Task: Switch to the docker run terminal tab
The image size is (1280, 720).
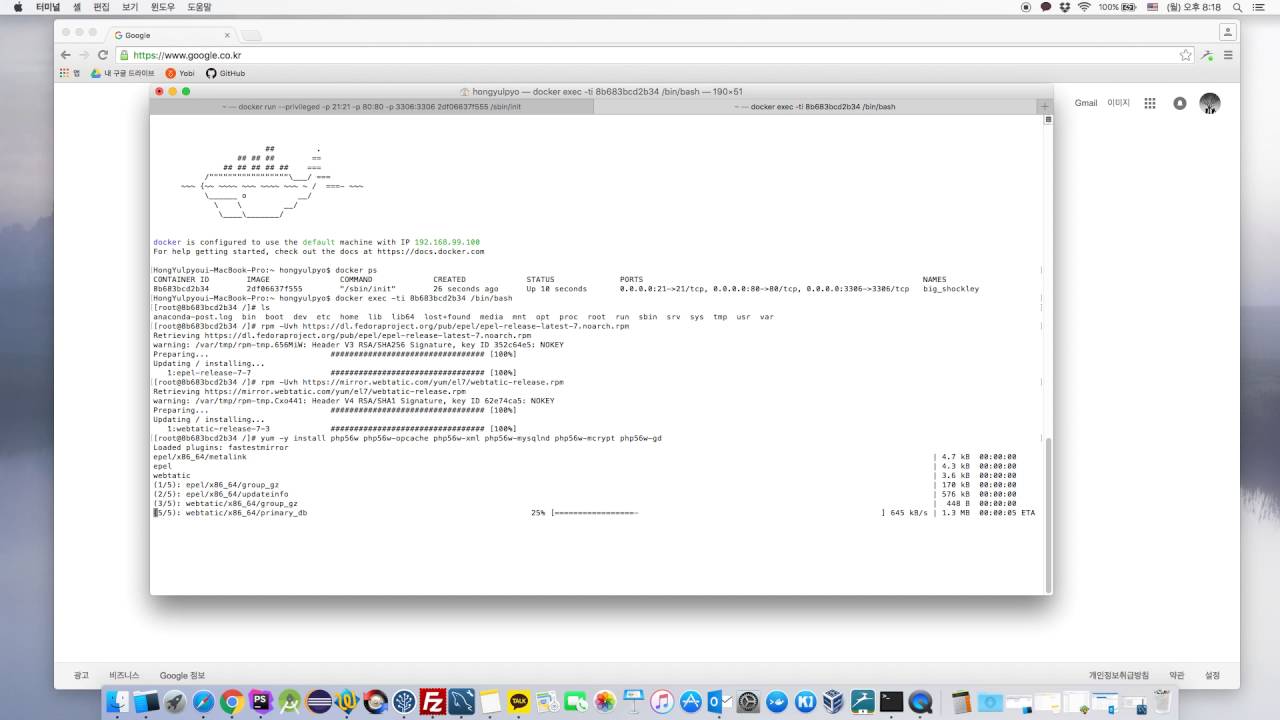Action: click(372, 106)
